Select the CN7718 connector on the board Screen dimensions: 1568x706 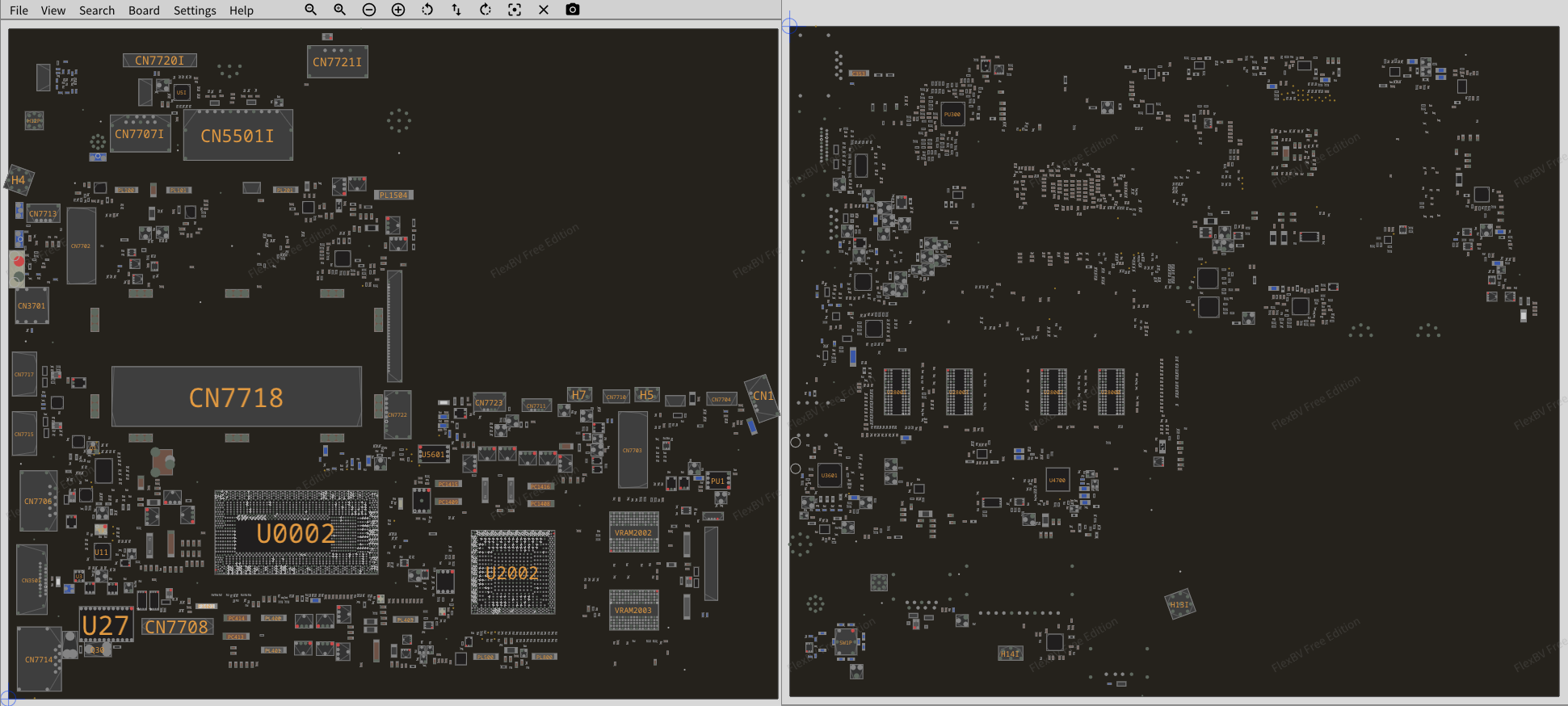(x=236, y=397)
